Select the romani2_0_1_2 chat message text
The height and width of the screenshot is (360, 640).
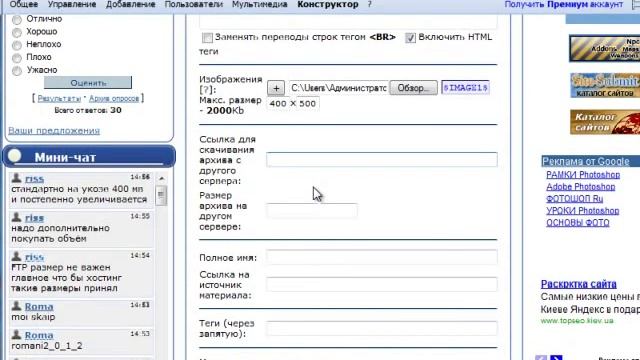[47, 346]
